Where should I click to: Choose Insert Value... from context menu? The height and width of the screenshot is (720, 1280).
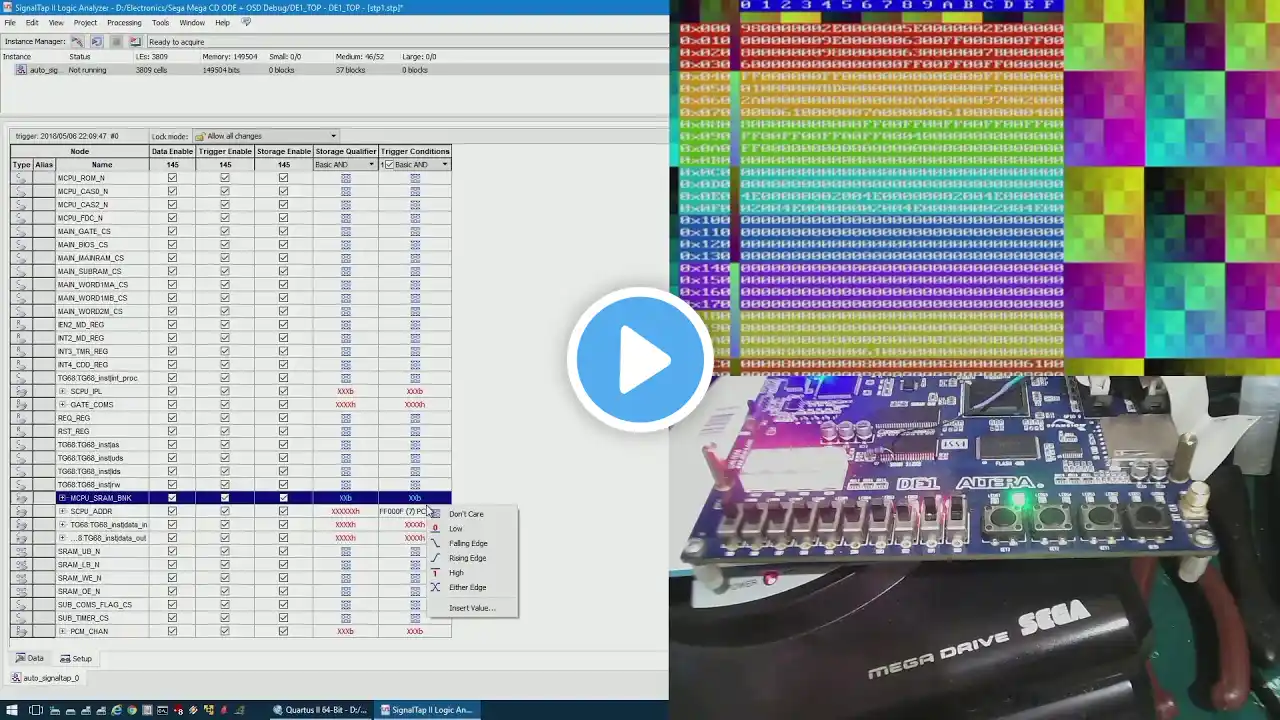pyautogui.click(x=472, y=608)
